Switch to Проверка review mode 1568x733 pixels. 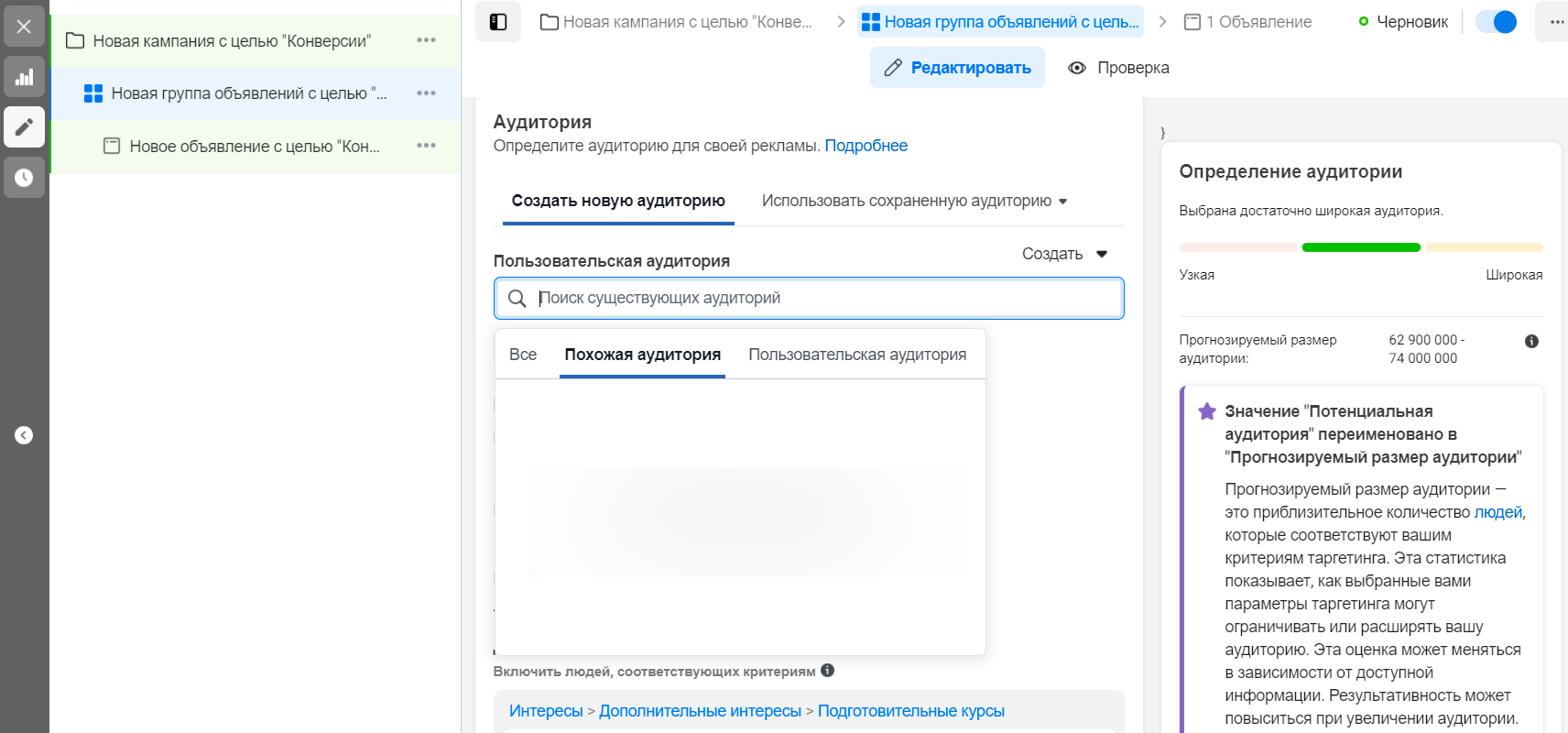point(1119,68)
